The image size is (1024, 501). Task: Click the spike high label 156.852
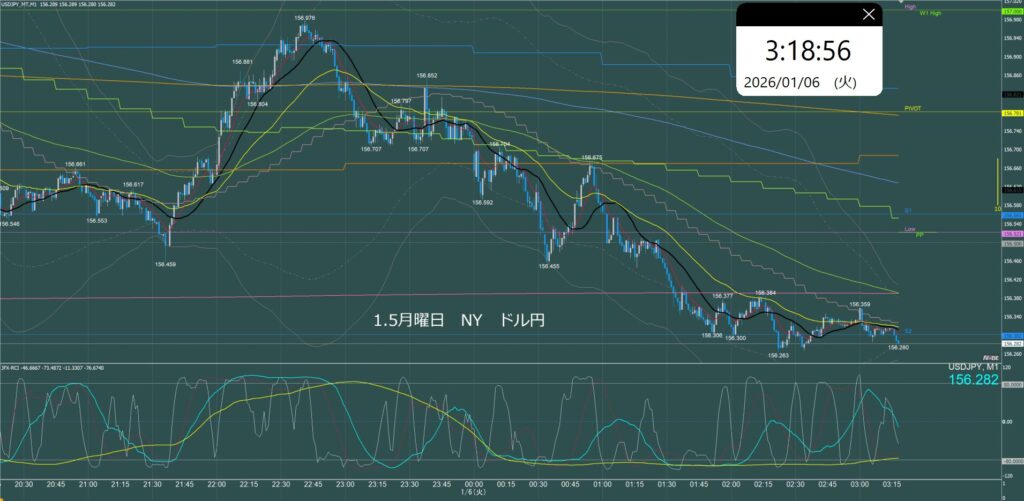[x=426, y=75]
